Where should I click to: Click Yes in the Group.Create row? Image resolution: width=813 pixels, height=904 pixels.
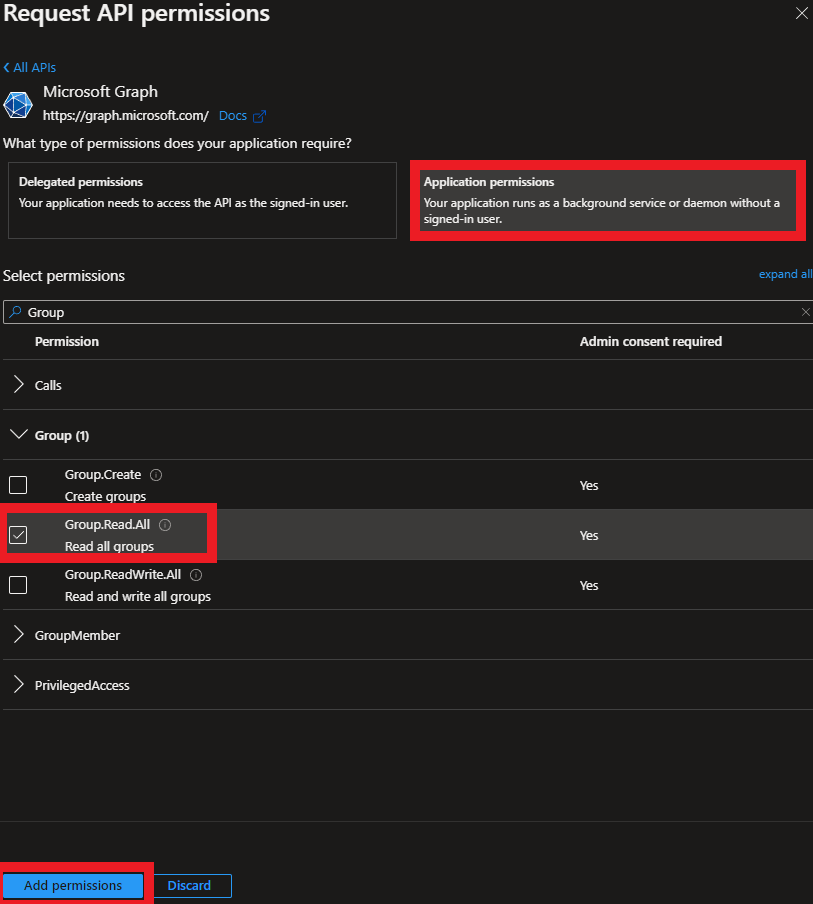point(589,485)
